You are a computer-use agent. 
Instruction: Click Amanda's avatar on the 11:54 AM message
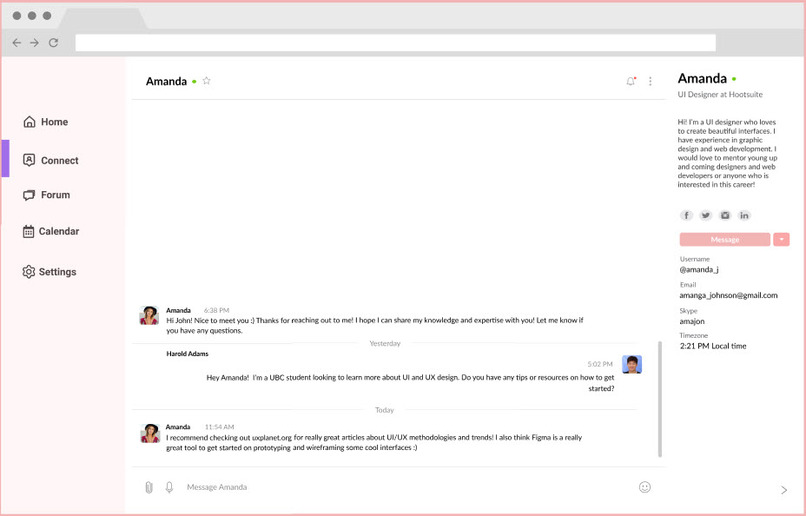(x=150, y=433)
